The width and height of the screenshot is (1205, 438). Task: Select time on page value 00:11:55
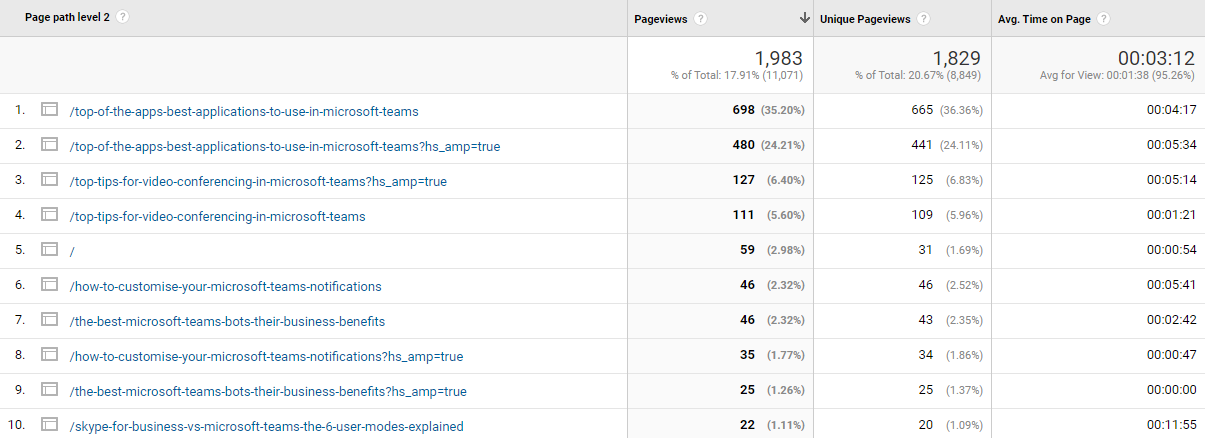coord(1172,426)
